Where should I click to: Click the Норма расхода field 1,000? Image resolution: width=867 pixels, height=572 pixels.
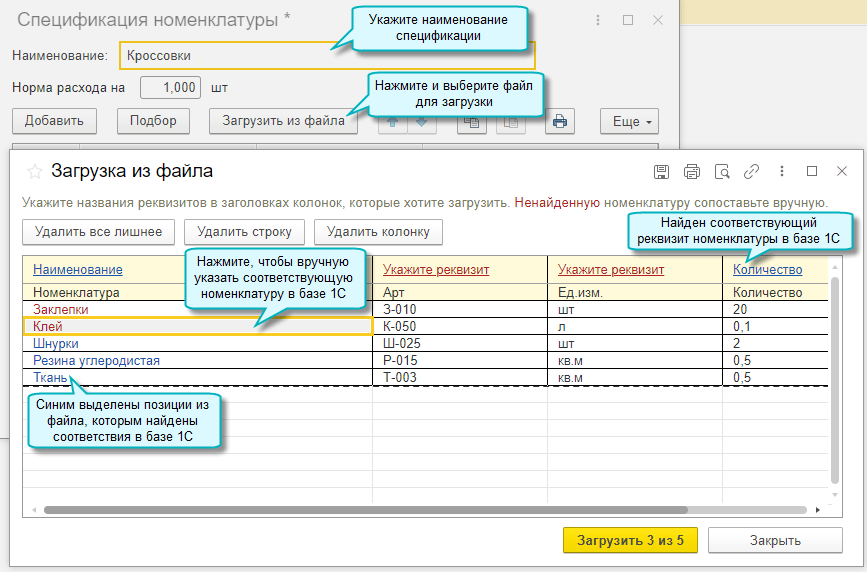click(170, 87)
